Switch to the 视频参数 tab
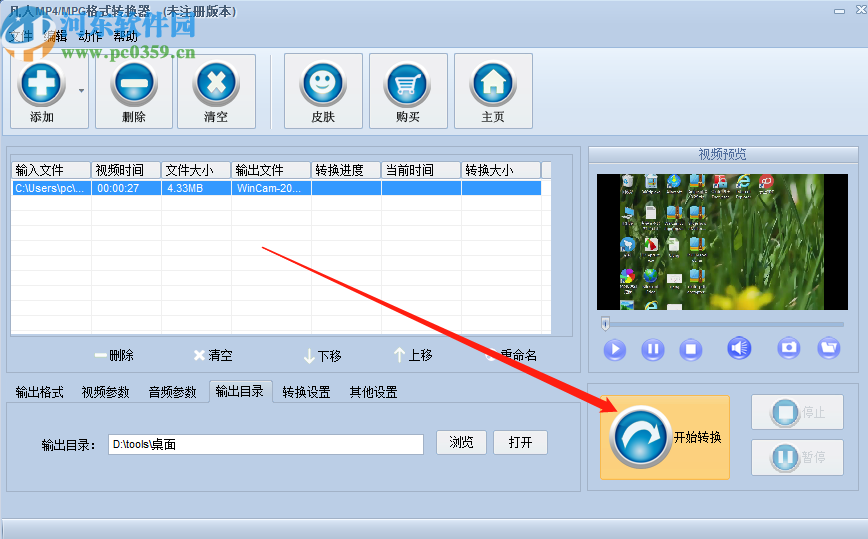 [105, 392]
